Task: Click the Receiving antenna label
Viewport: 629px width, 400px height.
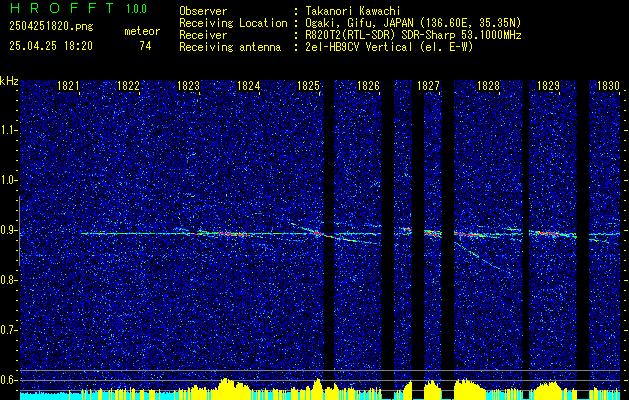Action: (x=230, y=47)
